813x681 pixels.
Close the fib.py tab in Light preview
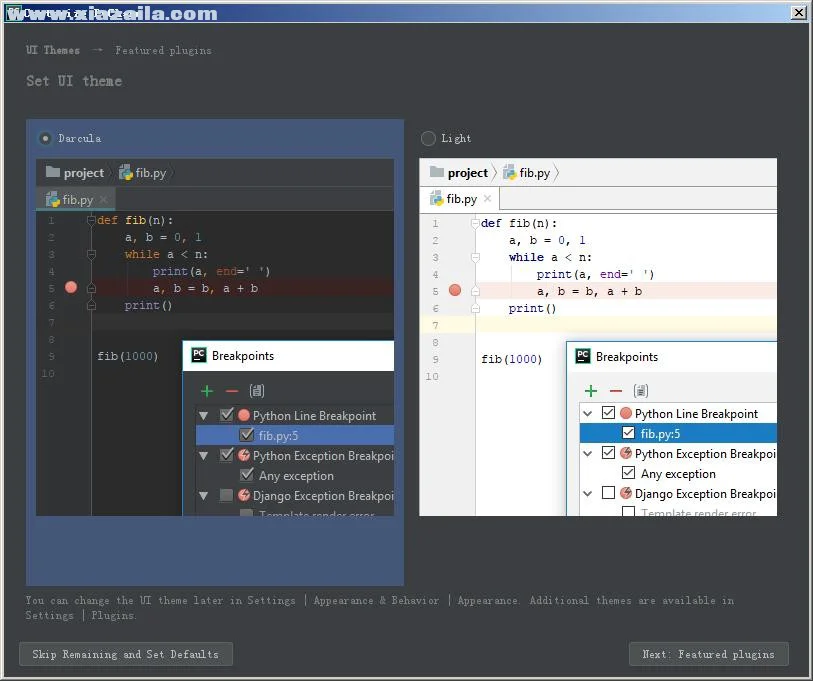click(x=487, y=198)
